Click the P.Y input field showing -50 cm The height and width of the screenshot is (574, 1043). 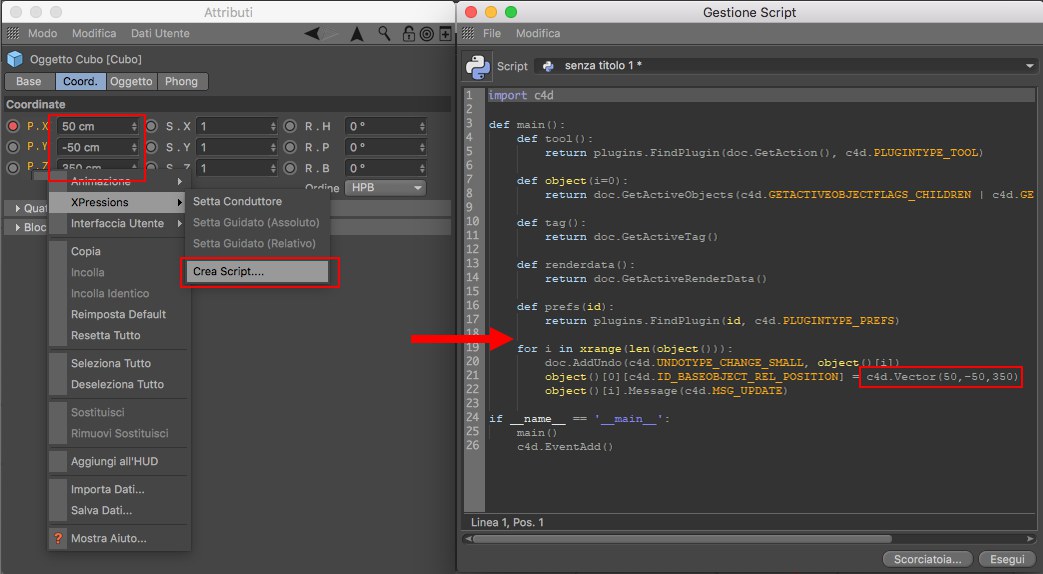94,147
